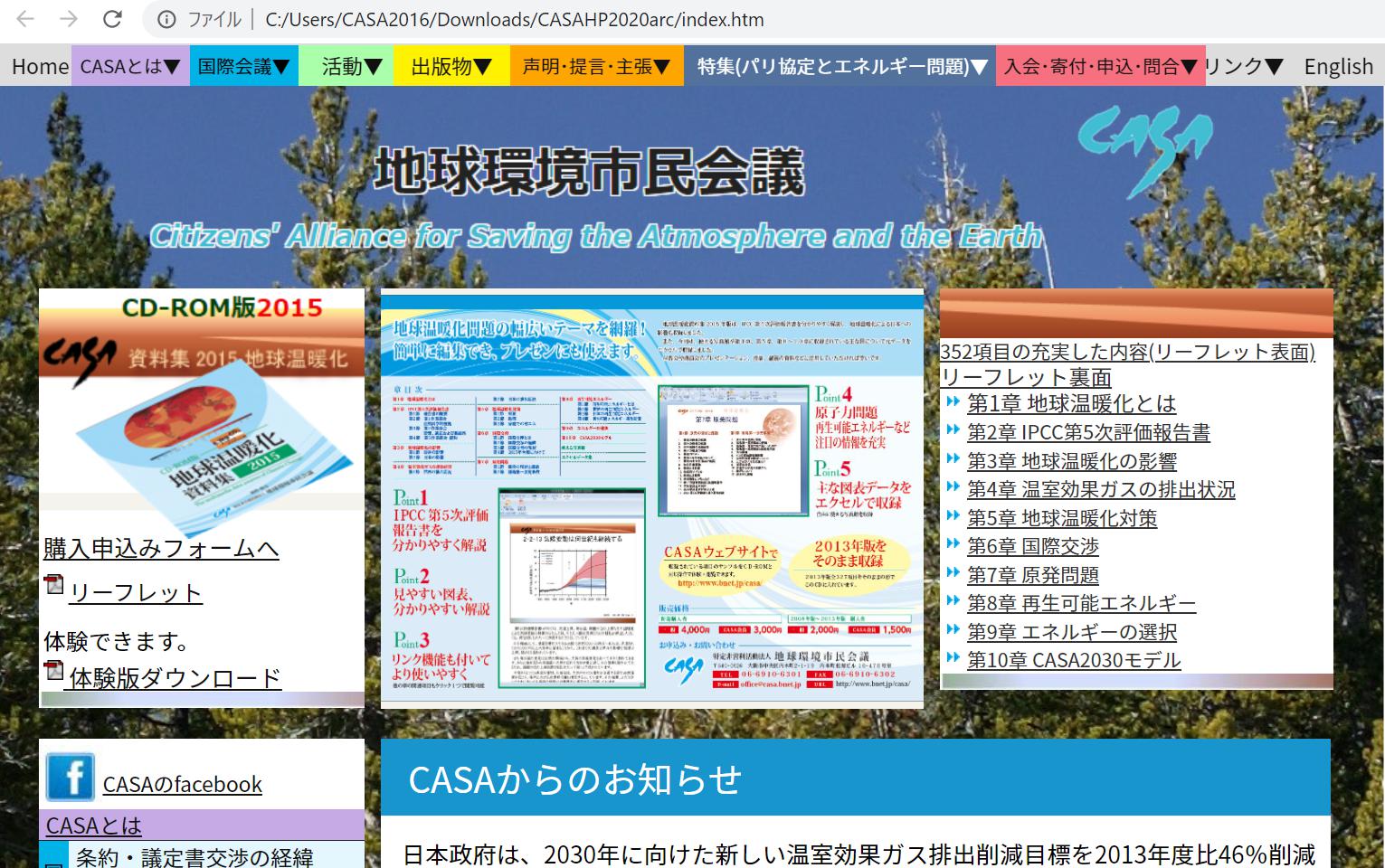Click the arrow icon beside 第2章 IPCC第5次評価報告書
The image size is (1385, 868).
tap(952, 429)
